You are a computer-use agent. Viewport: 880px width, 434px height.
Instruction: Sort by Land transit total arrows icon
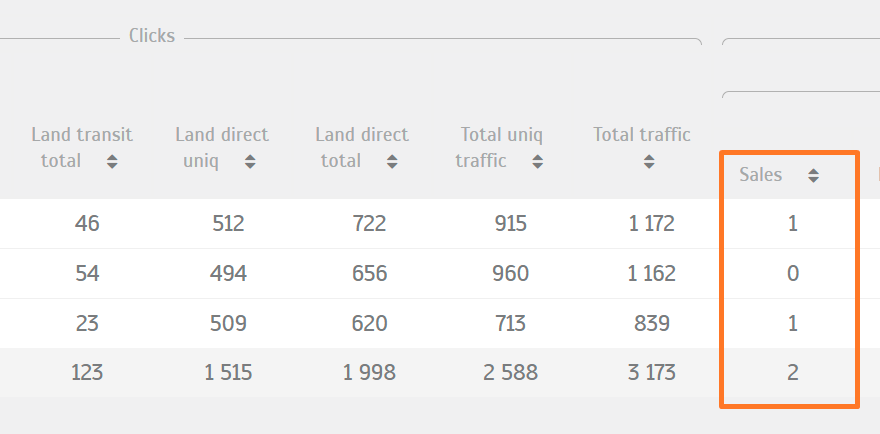coord(112,162)
